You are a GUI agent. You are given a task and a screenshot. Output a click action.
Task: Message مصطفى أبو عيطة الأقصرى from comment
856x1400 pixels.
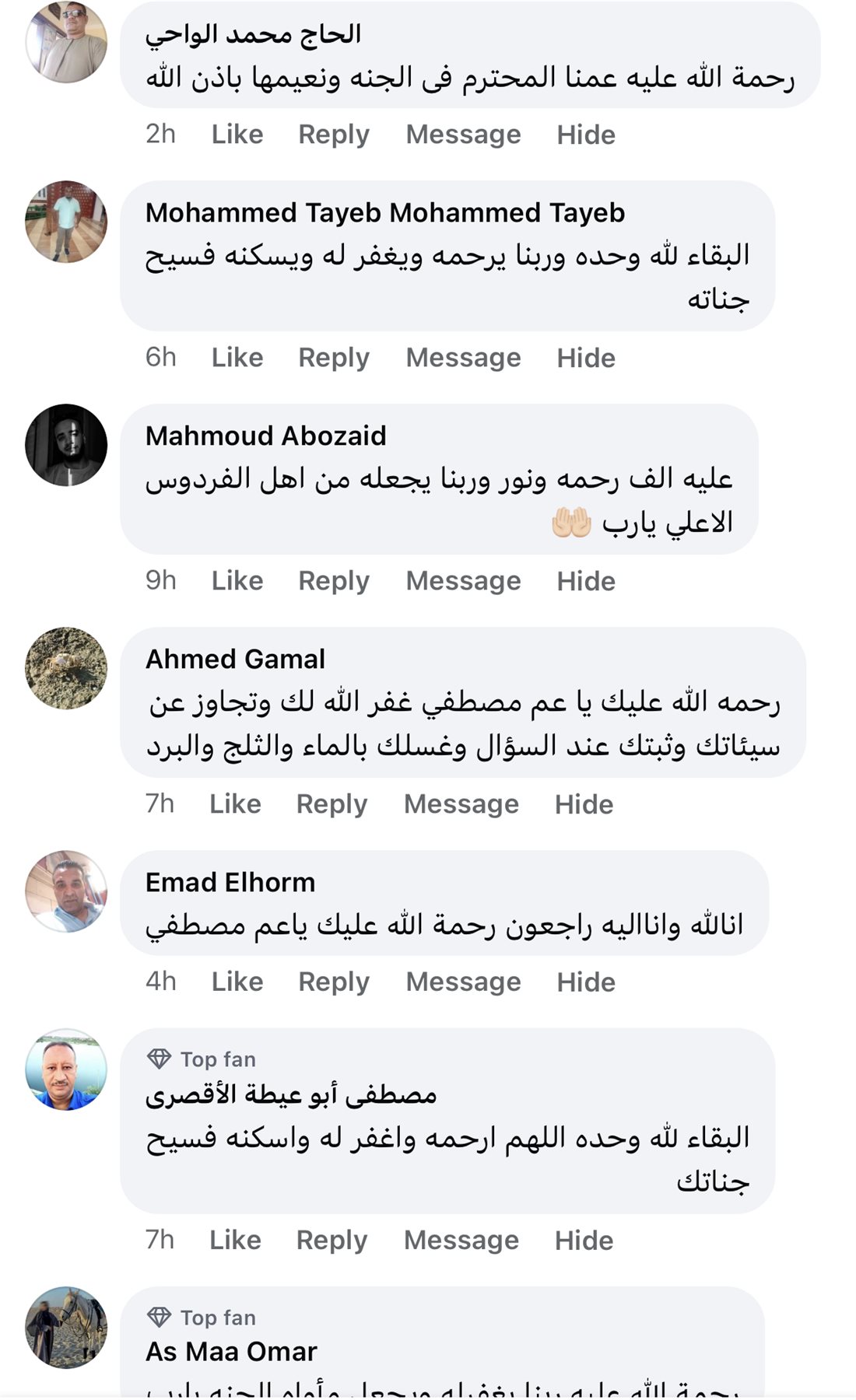tap(461, 1241)
